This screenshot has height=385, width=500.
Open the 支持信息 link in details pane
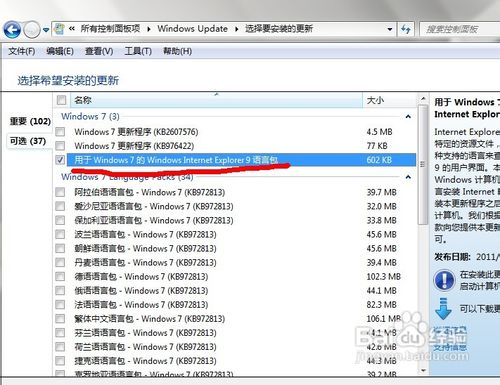(450, 348)
